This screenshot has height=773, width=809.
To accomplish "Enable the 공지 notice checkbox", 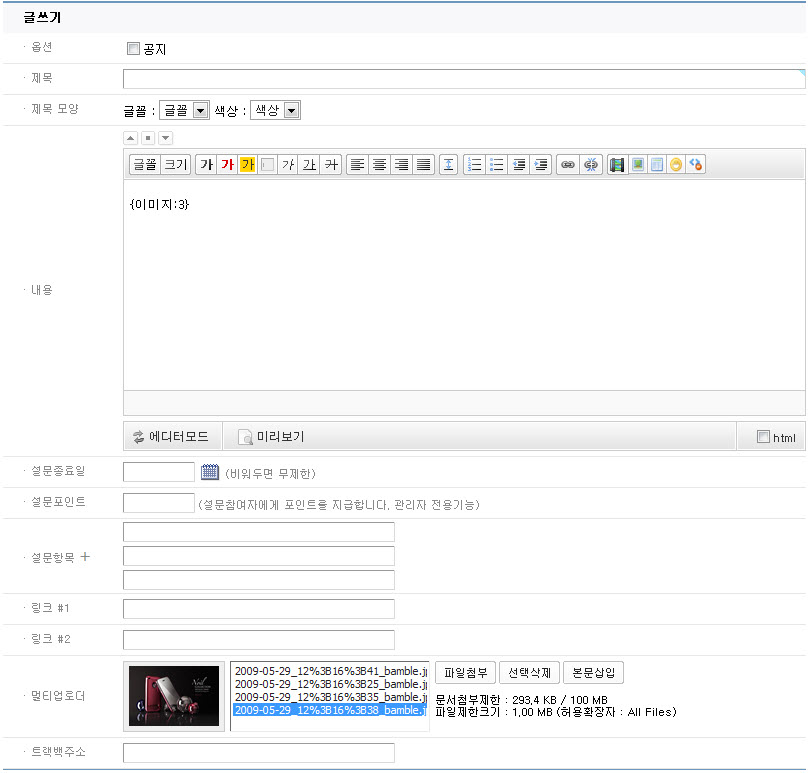I will [x=133, y=49].
